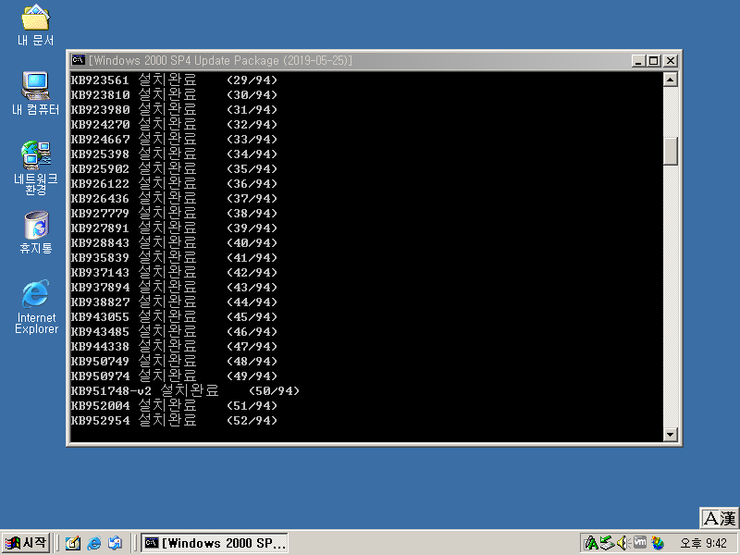Image resolution: width=740 pixels, height=555 pixels.
Task: Maximize the Update Package console window
Action: [654, 60]
